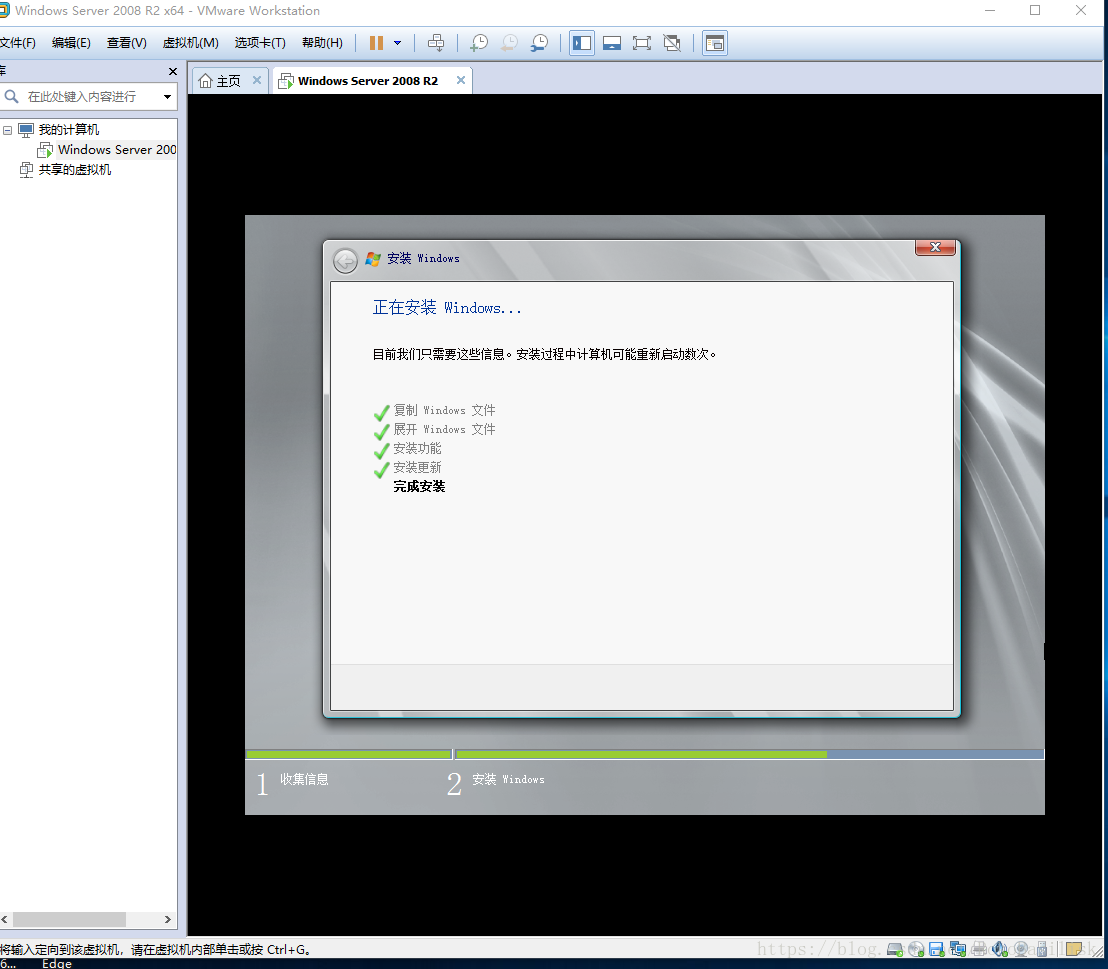The width and height of the screenshot is (1108, 969).
Task: Open the snapshot manager
Action: tap(539, 43)
